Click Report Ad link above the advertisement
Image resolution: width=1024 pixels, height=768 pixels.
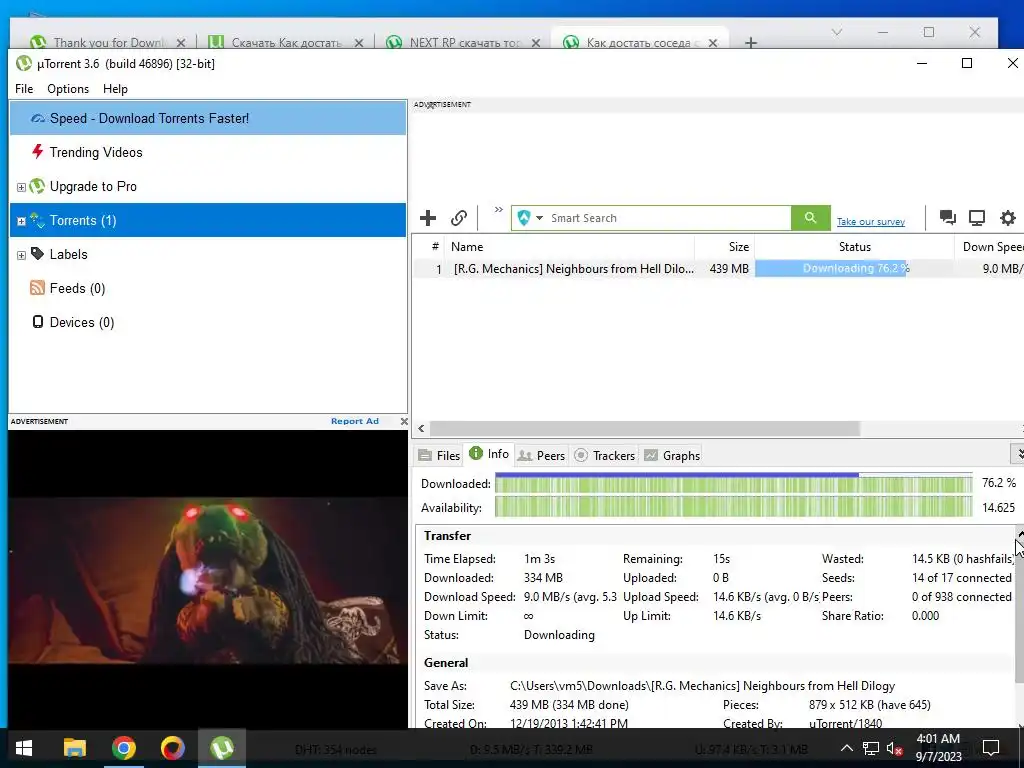(355, 421)
